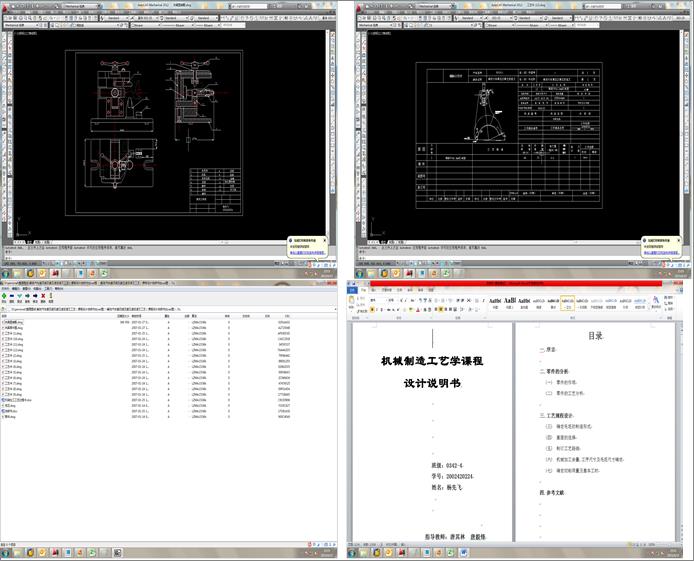The image size is (694, 561).
Task: Open the Tools (工具) menu in 7-Zip
Action: click(x=48, y=288)
